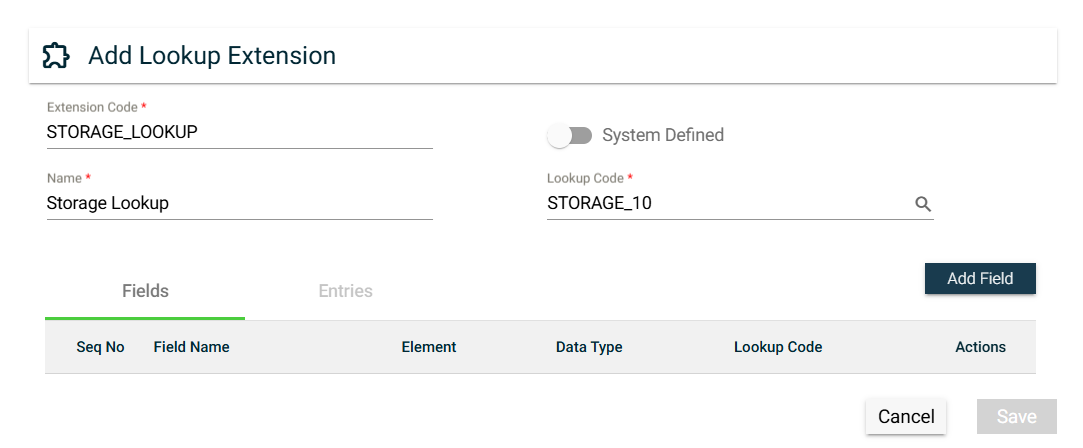Toggle the System Defined switch
1083x448 pixels.
click(x=570, y=135)
